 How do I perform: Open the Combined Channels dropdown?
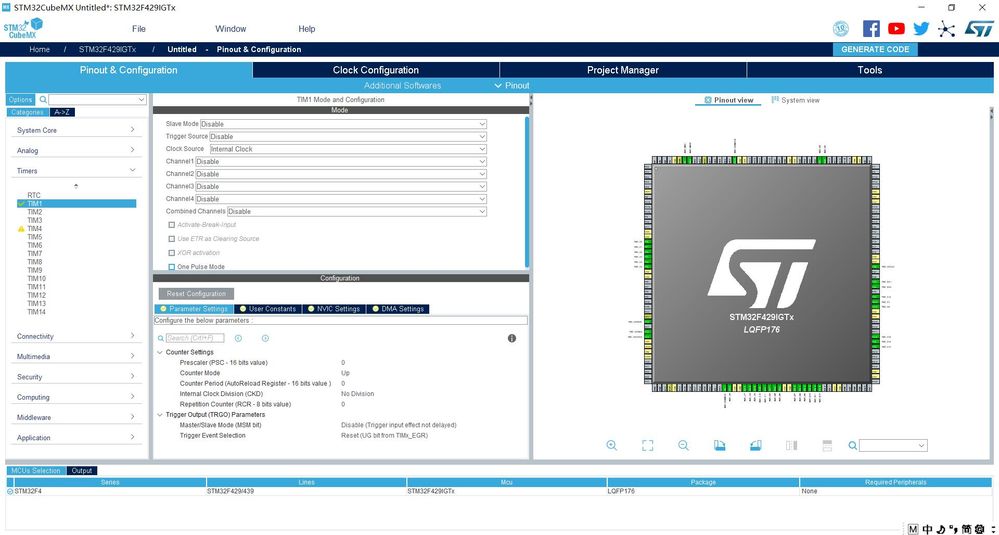[x=357, y=211]
